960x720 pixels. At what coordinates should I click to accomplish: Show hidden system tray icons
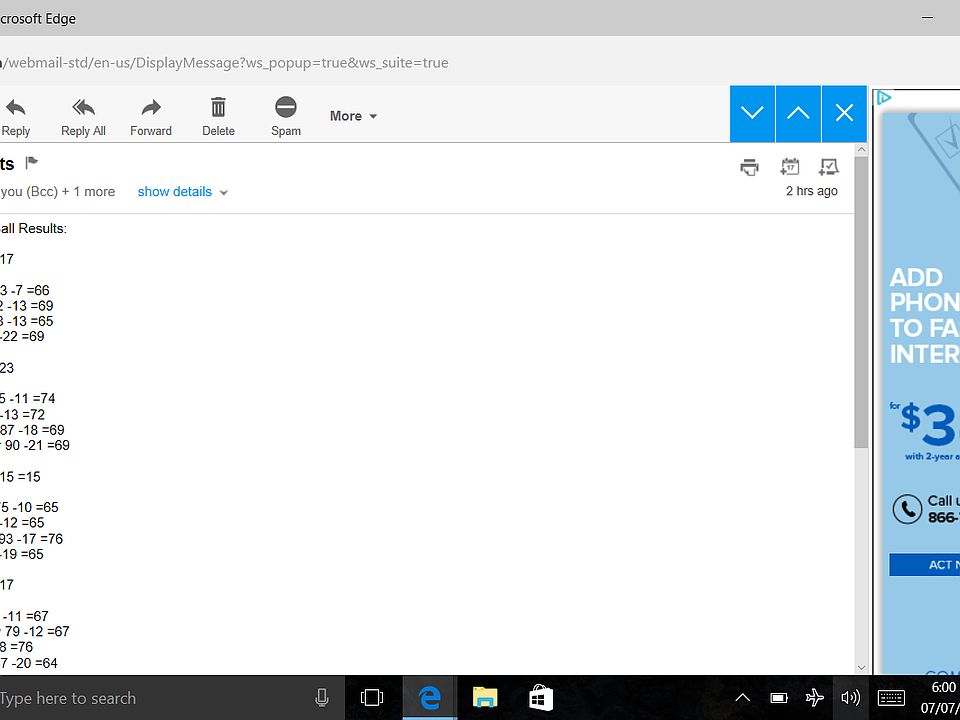[742, 698]
